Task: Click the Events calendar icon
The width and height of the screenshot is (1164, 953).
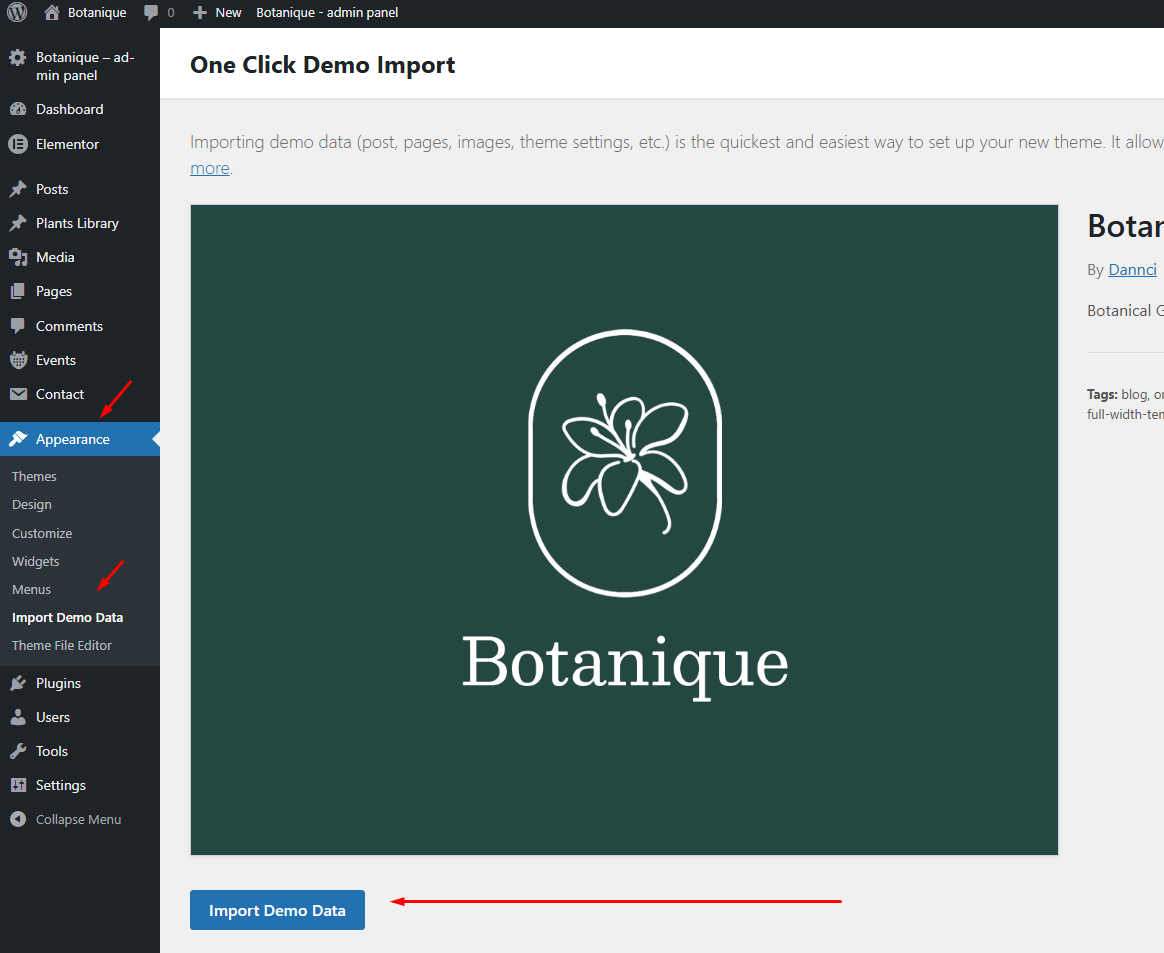Action: (18, 360)
